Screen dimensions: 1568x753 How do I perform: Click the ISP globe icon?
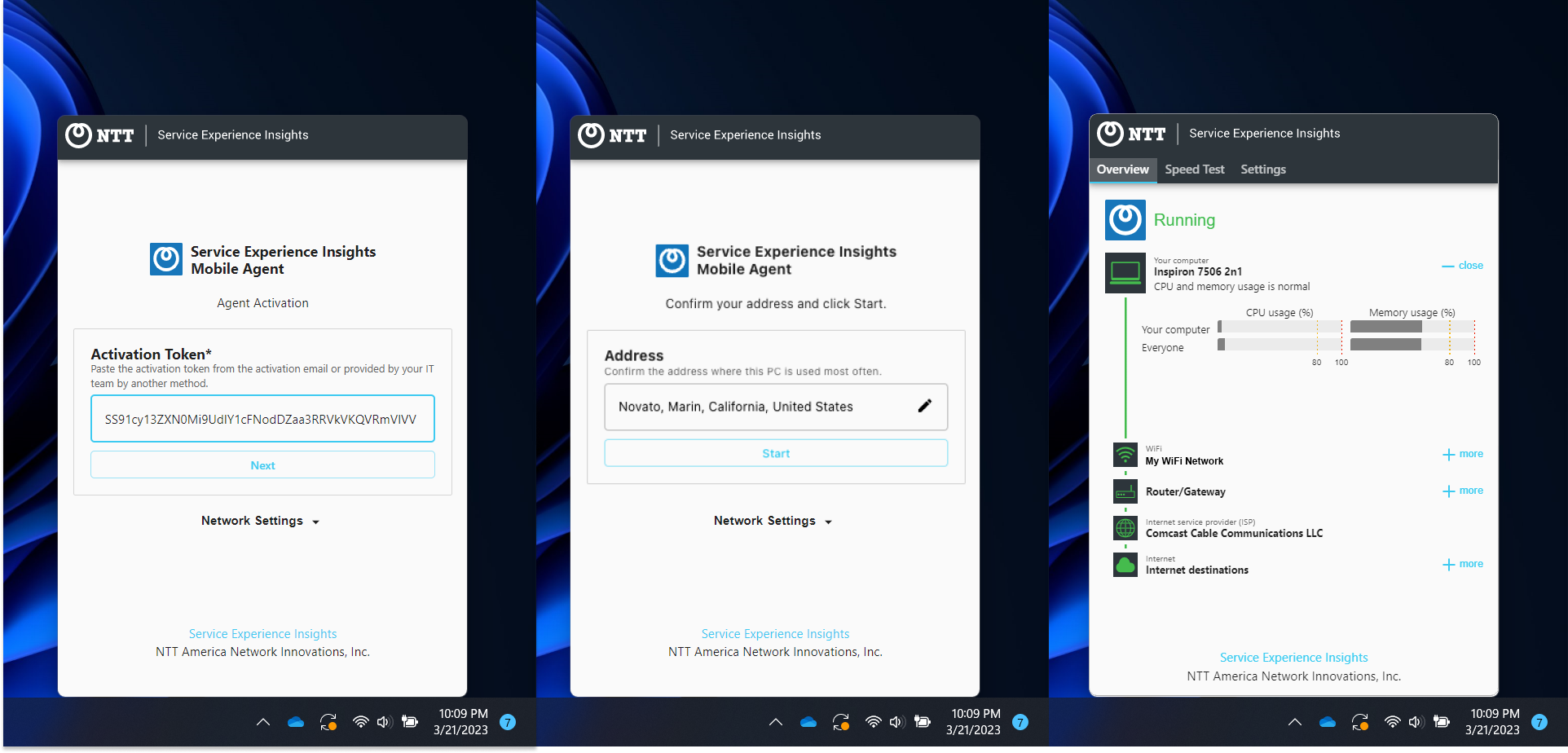1125,528
